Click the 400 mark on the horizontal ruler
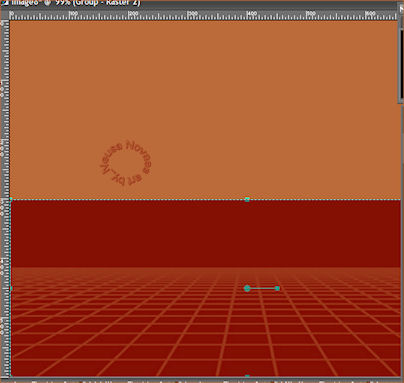 pyautogui.click(x=252, y=14)
